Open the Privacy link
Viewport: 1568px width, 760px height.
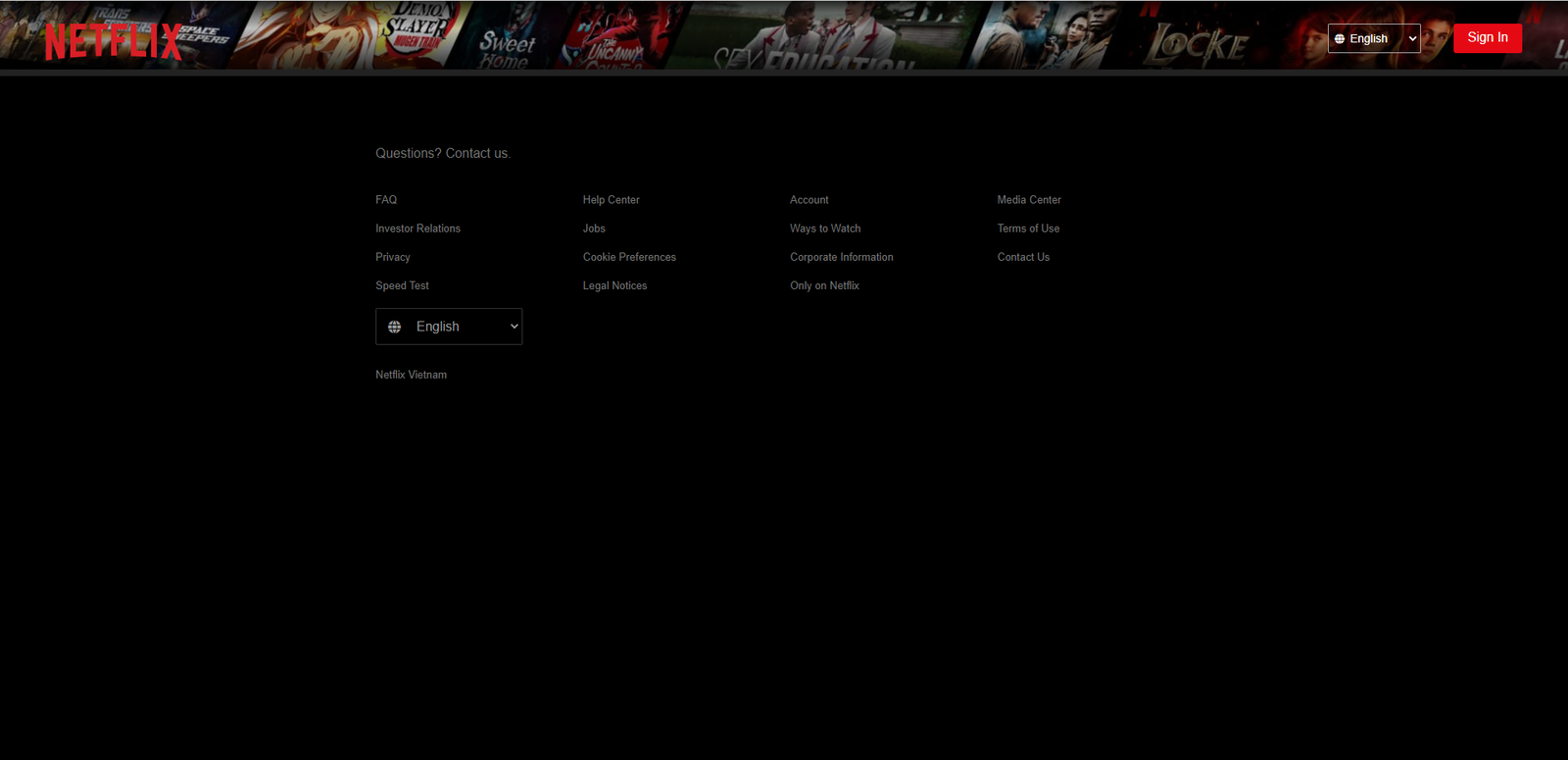(x=393, y=257)
